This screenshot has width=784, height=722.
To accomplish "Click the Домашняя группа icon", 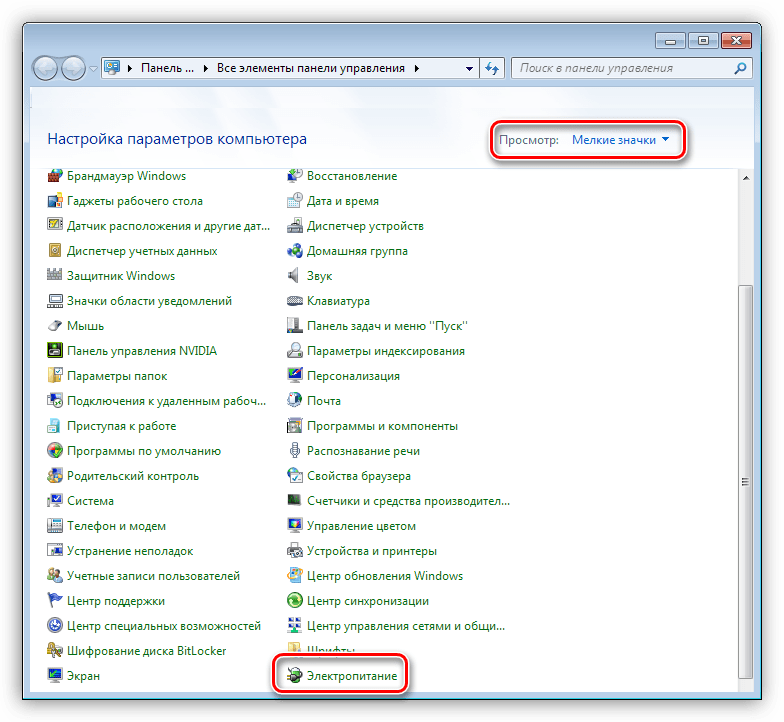I will pos(294,251).
